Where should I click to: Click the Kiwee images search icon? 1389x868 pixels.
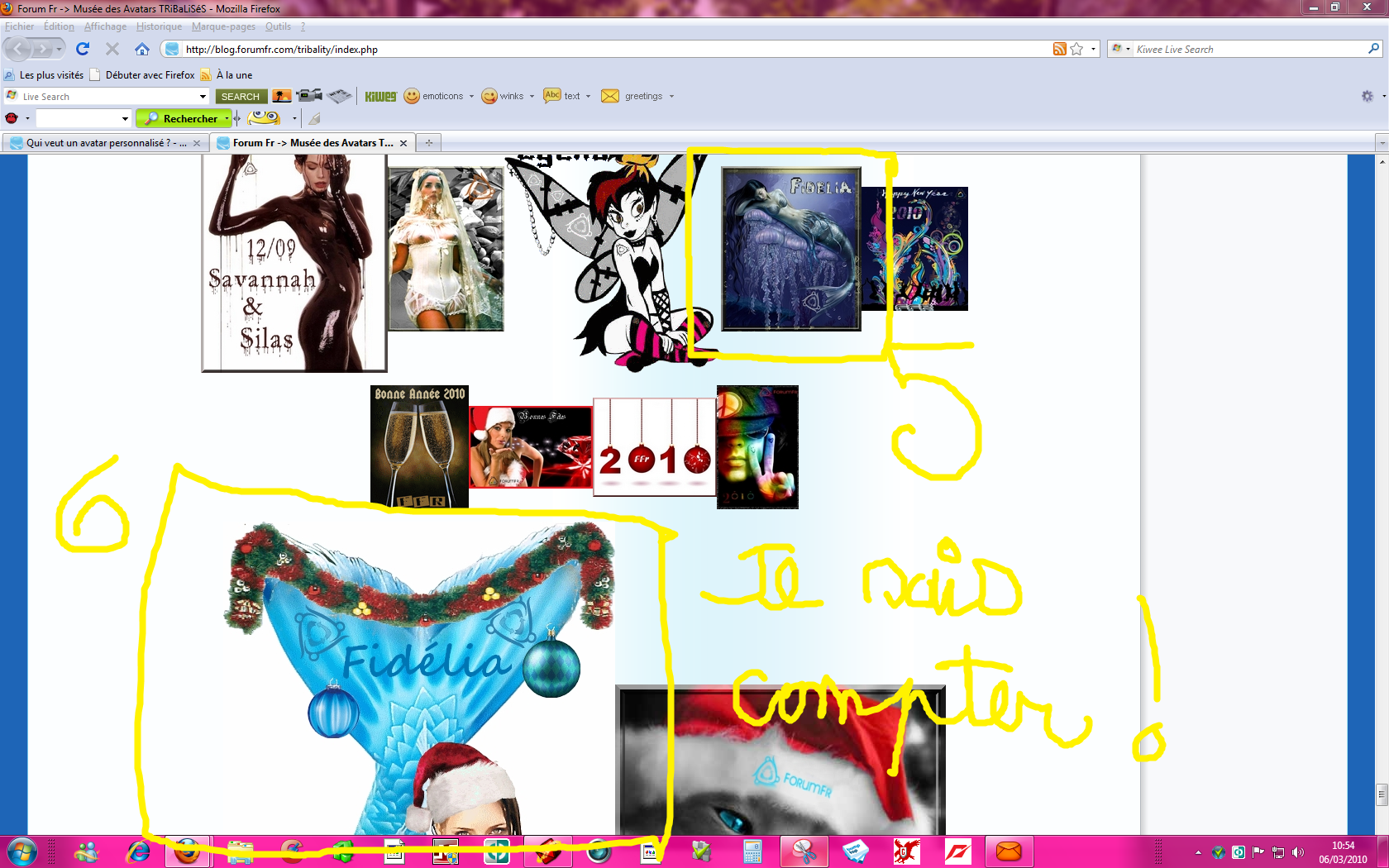click(x=282, y=97)
